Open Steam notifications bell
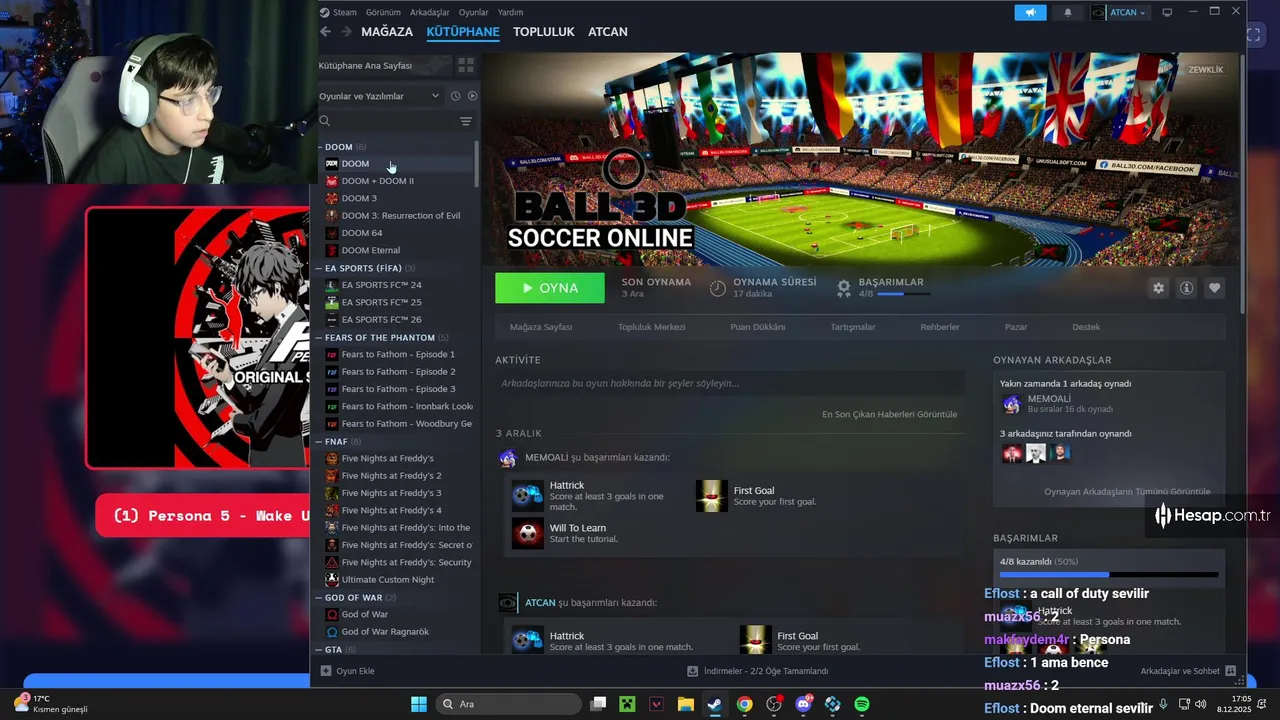The image size is (1280, 720). tap(1067, 12)
